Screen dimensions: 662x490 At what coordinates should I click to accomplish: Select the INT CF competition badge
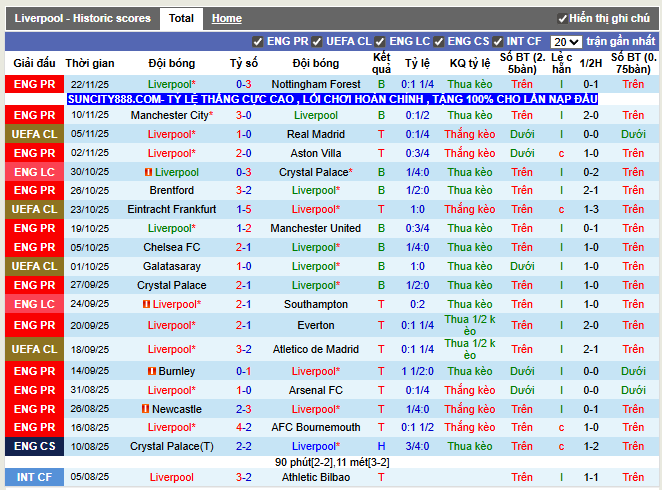[35, 477]
